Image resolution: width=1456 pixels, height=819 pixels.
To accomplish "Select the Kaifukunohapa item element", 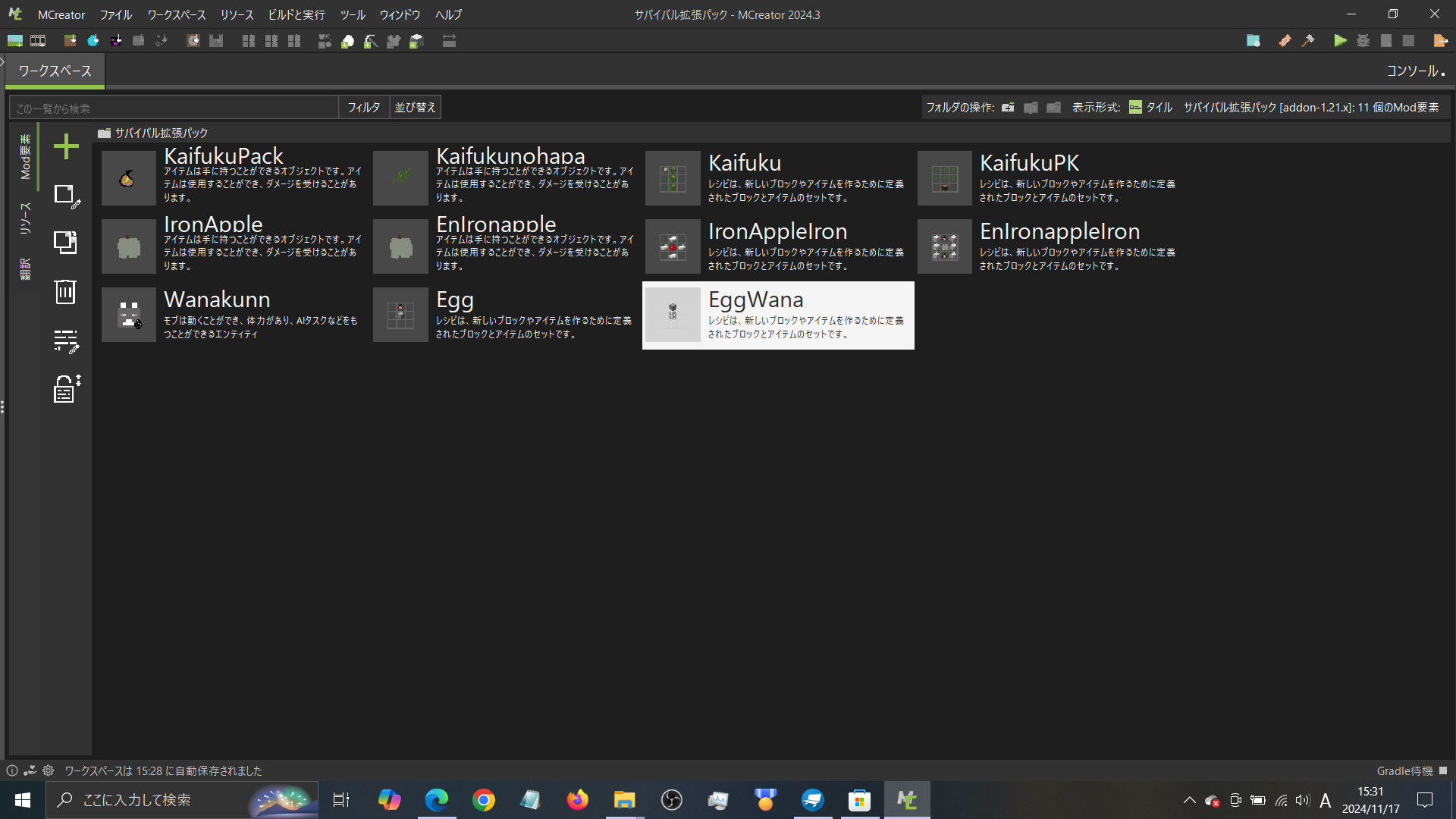I will pyautogui.click(x=507, y=178).
